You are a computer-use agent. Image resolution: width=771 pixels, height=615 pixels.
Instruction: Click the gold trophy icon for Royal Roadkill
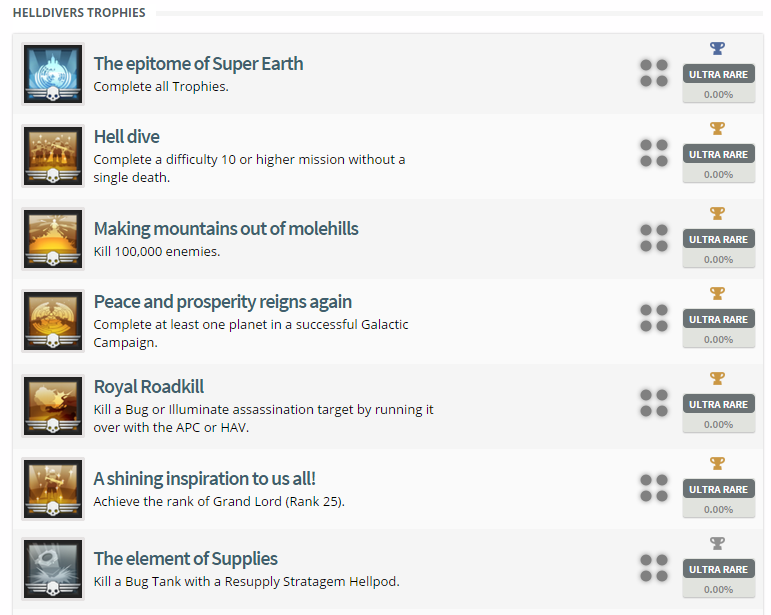click(x=717, y=378)
